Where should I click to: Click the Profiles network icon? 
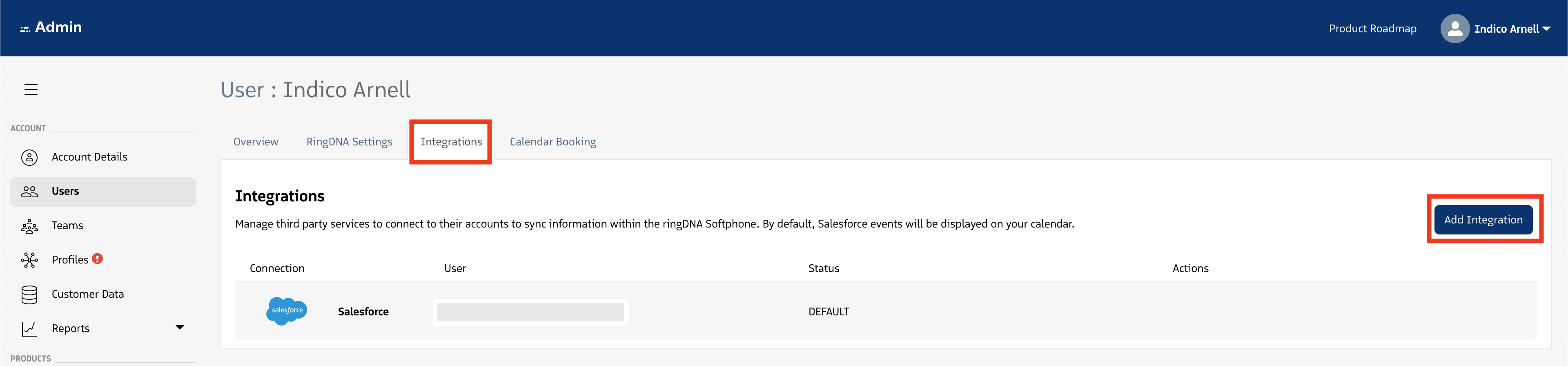[29, 260]
